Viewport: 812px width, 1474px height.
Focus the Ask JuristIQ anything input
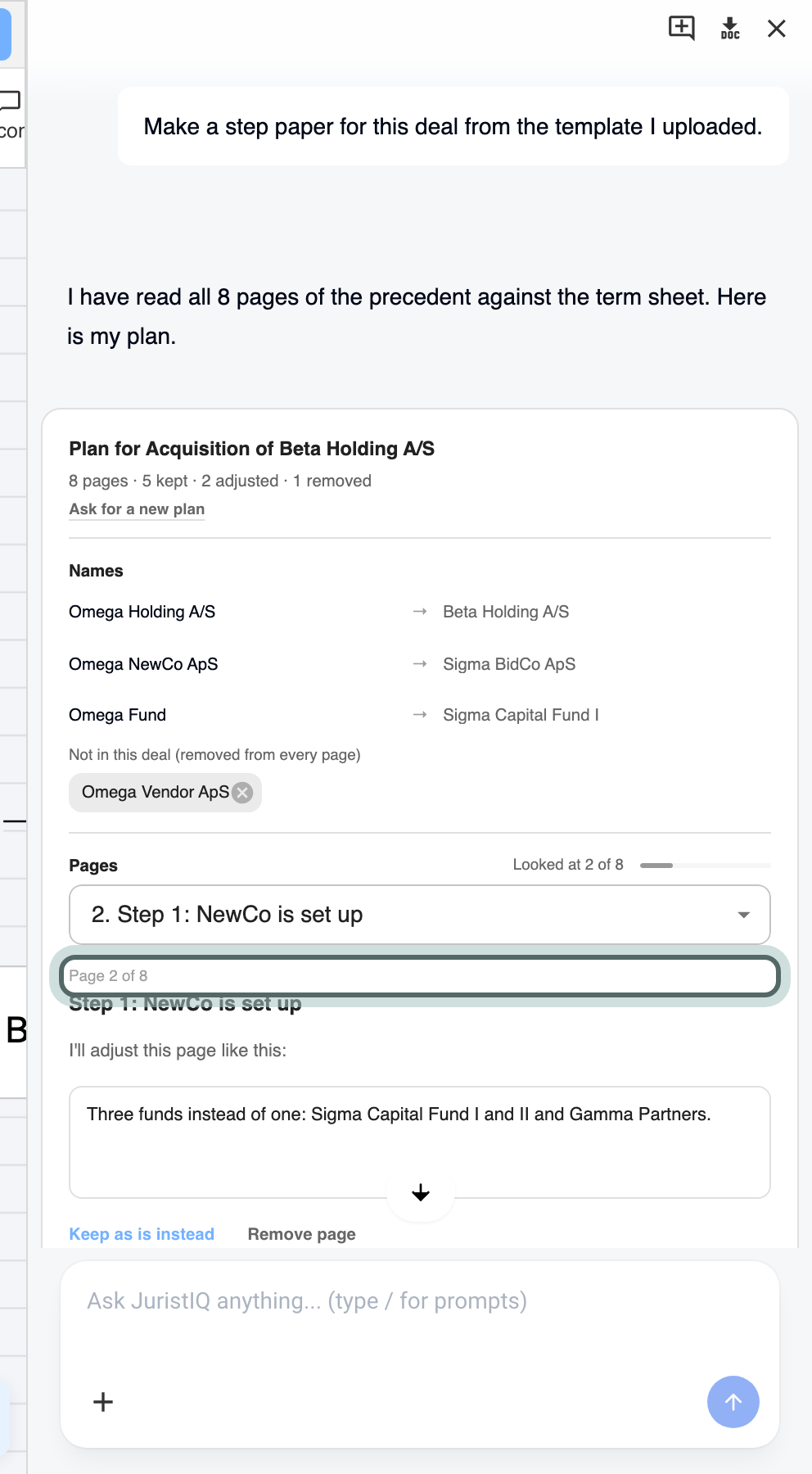point(420,1301)
